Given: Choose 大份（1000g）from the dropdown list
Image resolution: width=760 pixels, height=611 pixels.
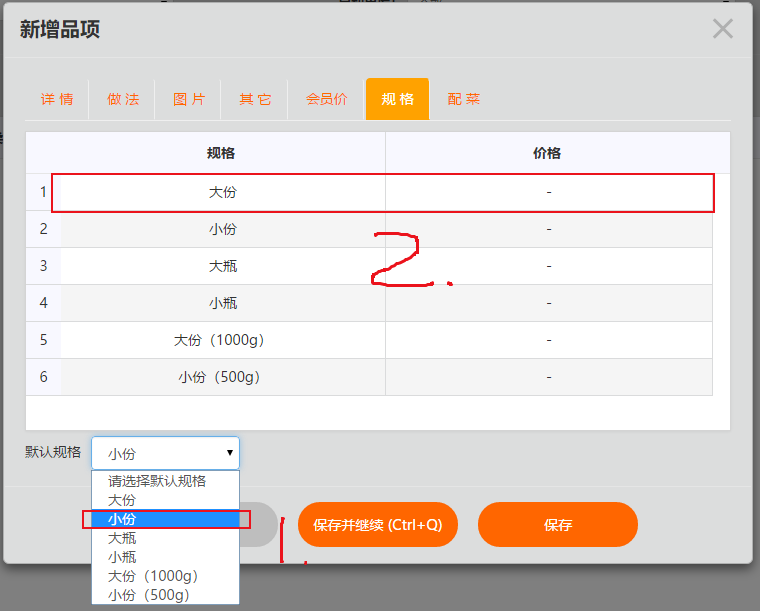Looking at the screenshot, I should tap(165, 576).
